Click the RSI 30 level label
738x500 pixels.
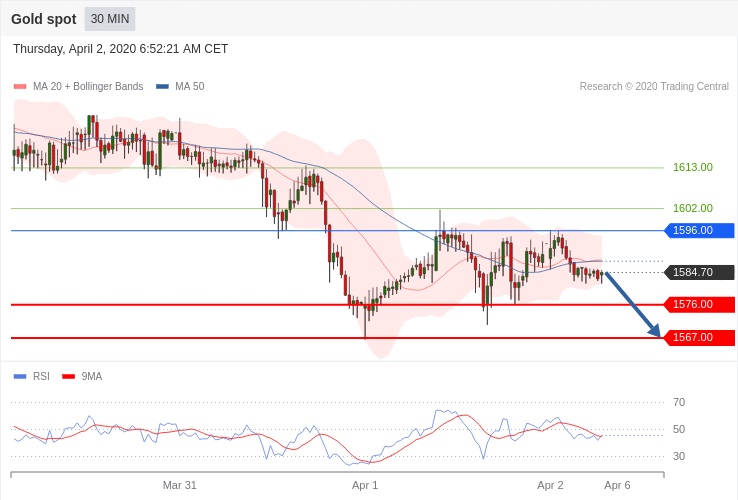click(679, 456)
